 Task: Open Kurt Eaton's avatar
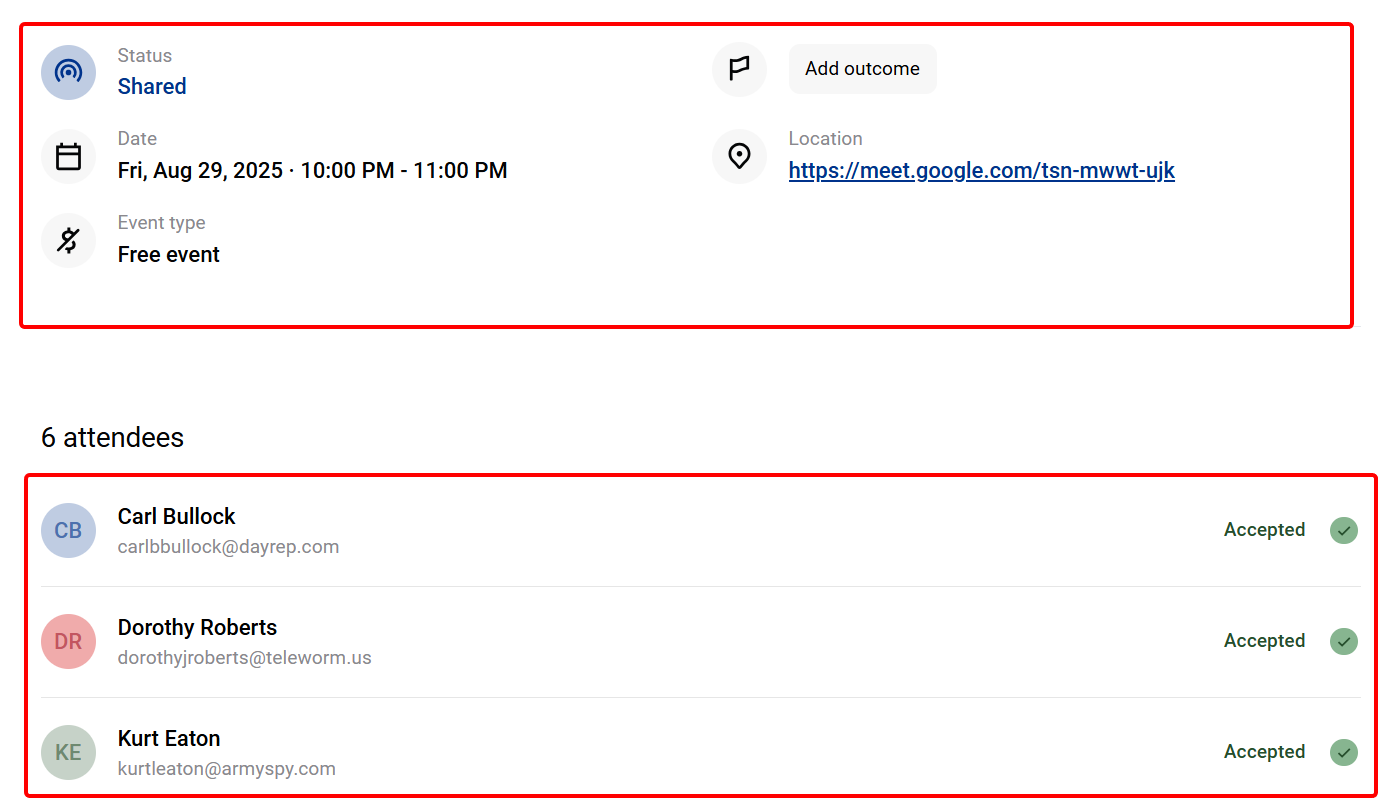[x=68, y=752]
